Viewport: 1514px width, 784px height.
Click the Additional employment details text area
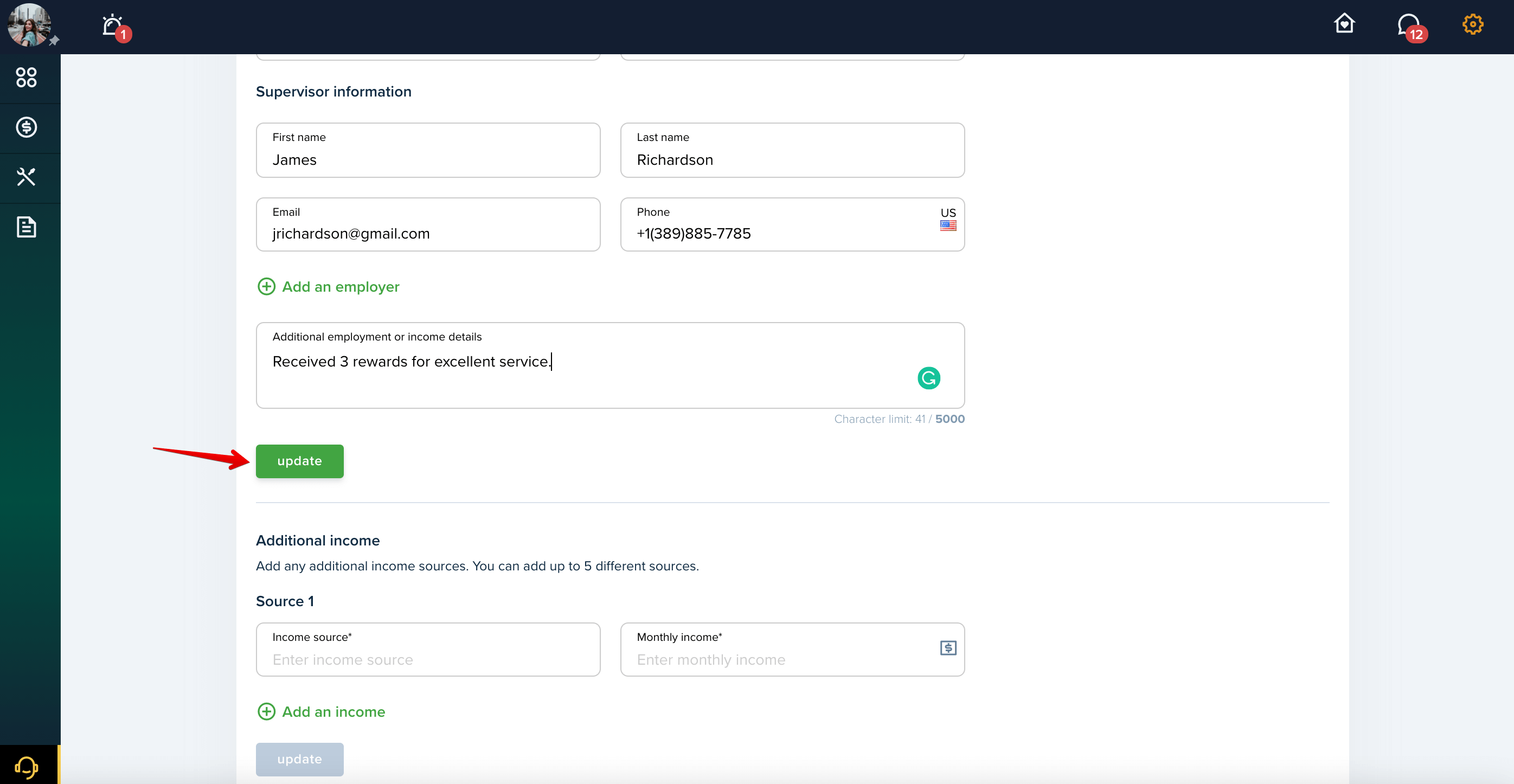[x=610, y=365]
